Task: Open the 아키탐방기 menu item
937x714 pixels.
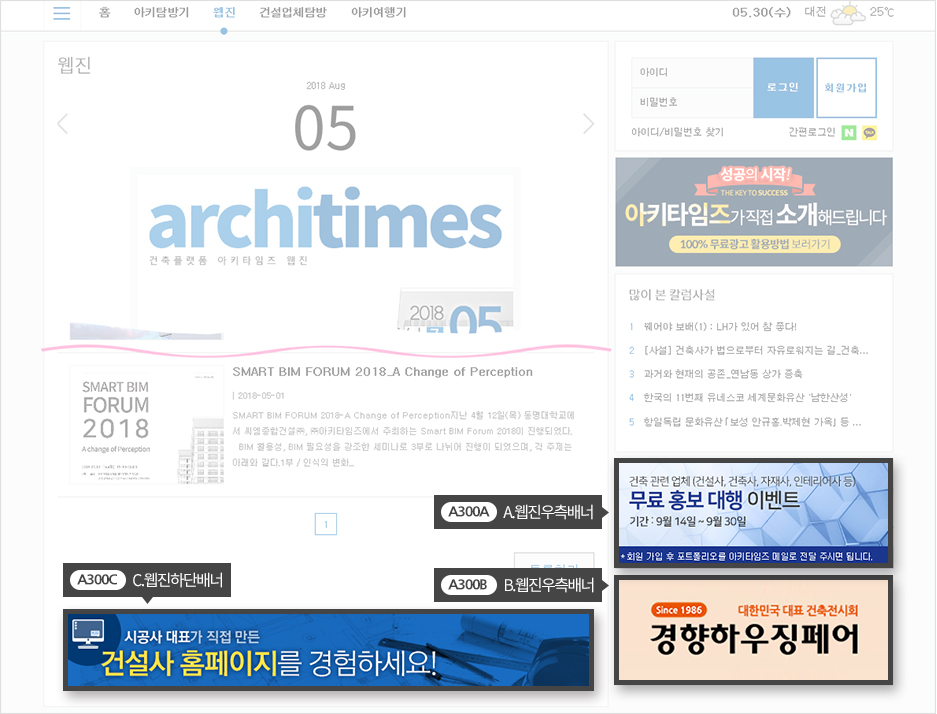Action: 161,13
